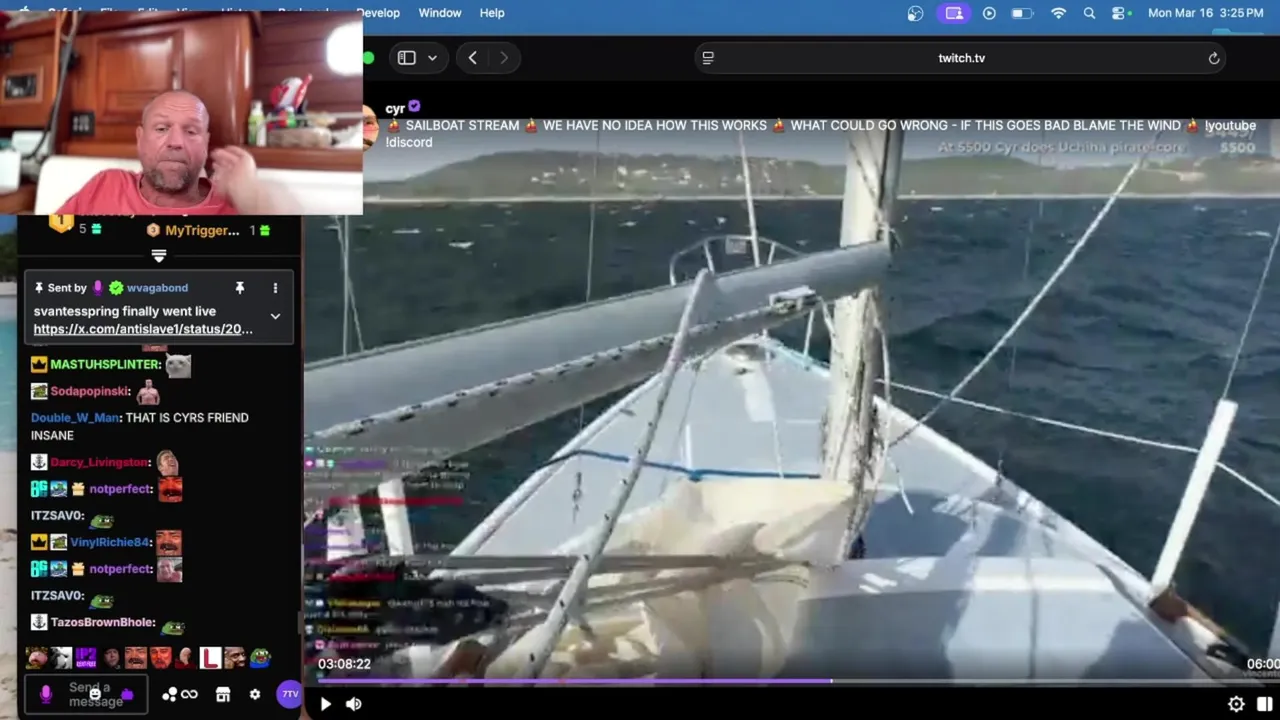
Task: Open Darcy_Livingston username in chat
Action: point(99,463)
